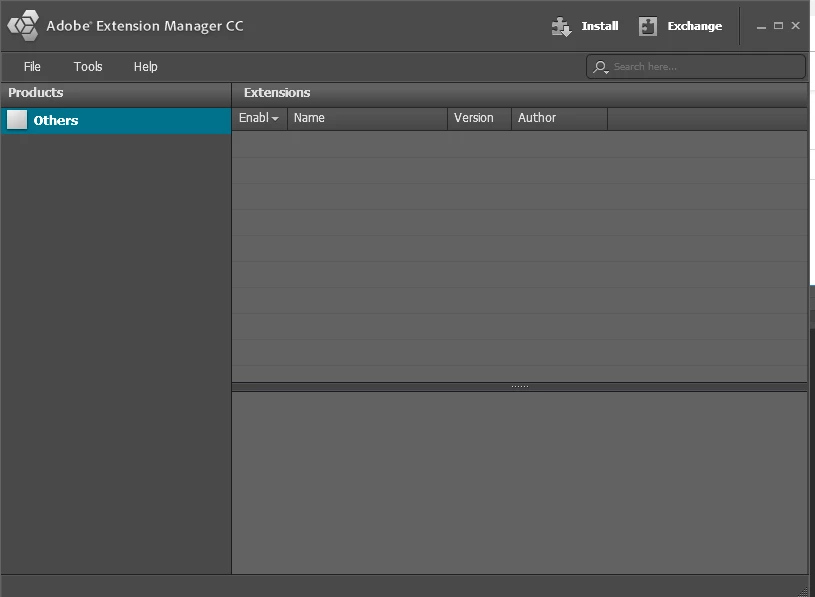815x597 pixels.
Task: Click the Products panel header
Action: pyautogui.click(x=116, y=93)
